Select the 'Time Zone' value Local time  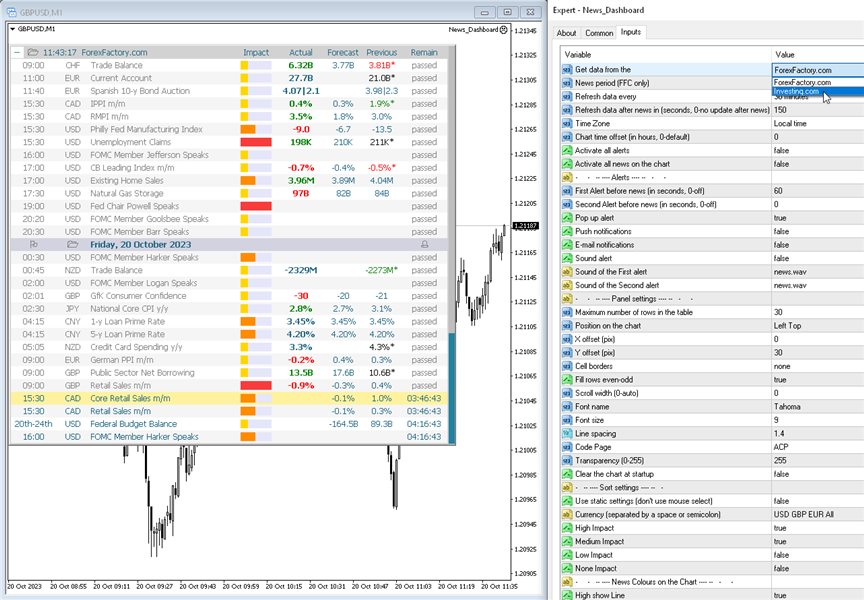790,123
